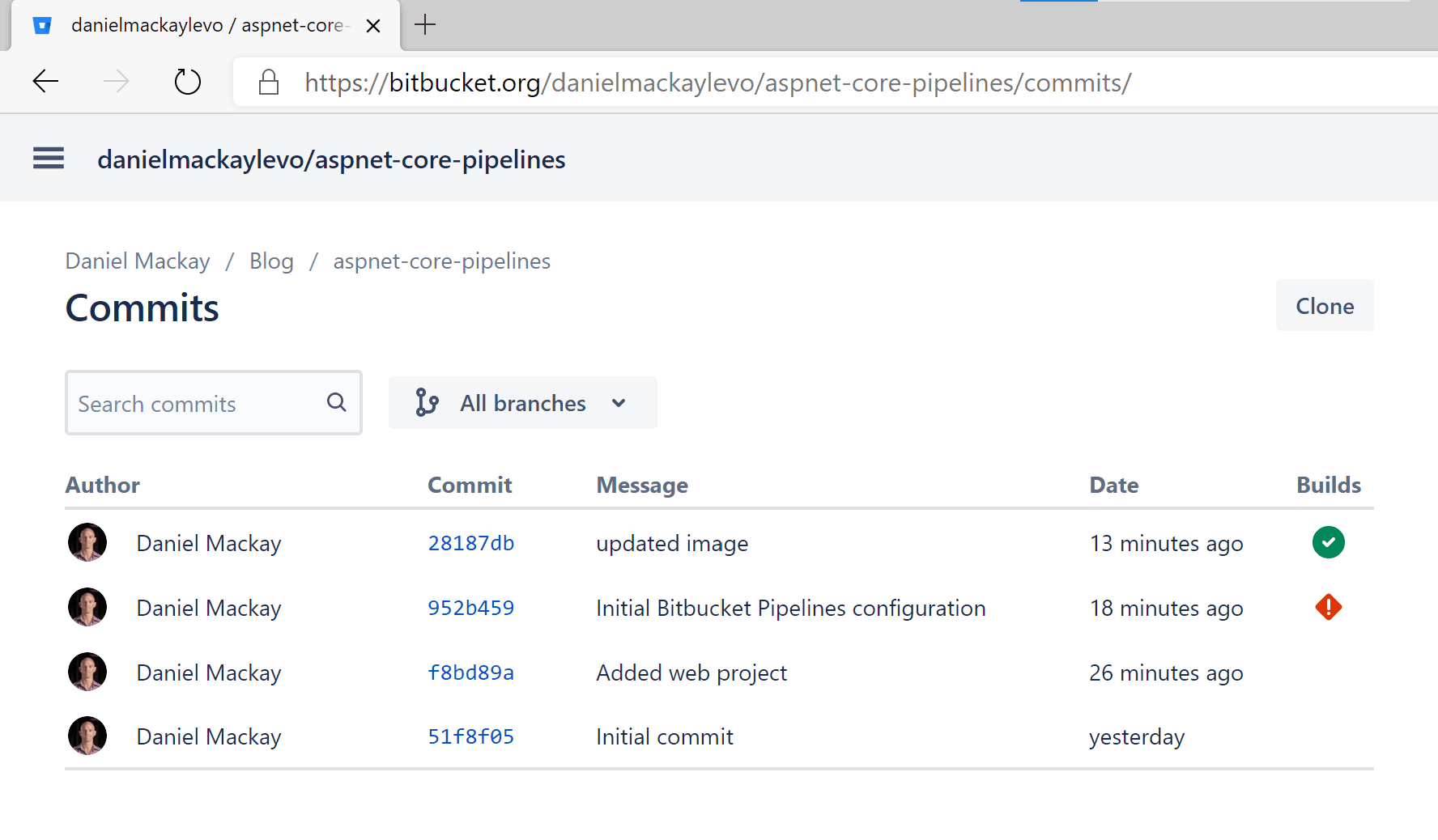This screenshot has width=1438, height=840.
Task: Click the Builds column header
Action: pyautogui.click(x=1329, y=485)
